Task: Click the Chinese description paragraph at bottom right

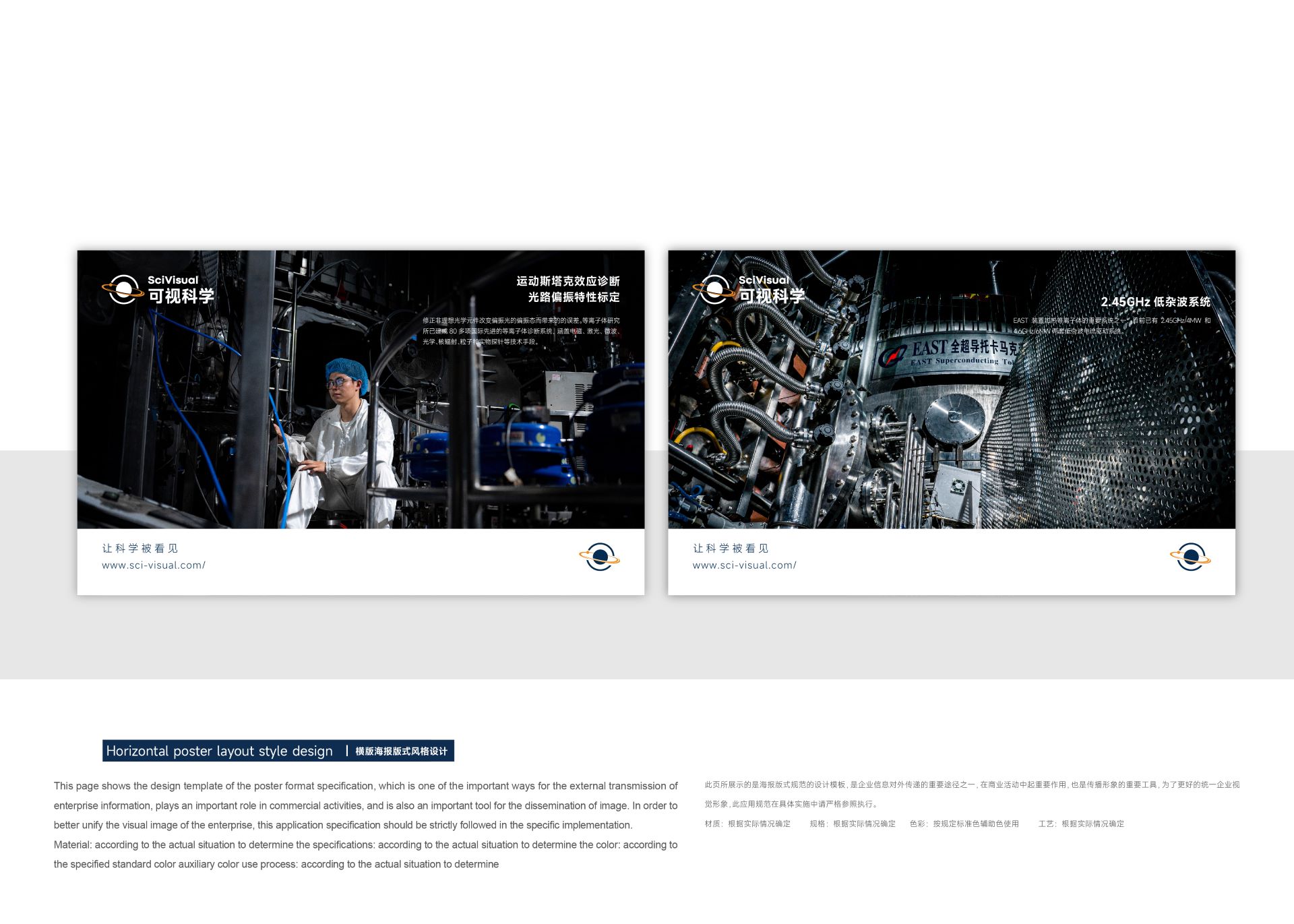Action: click(971, 794)
